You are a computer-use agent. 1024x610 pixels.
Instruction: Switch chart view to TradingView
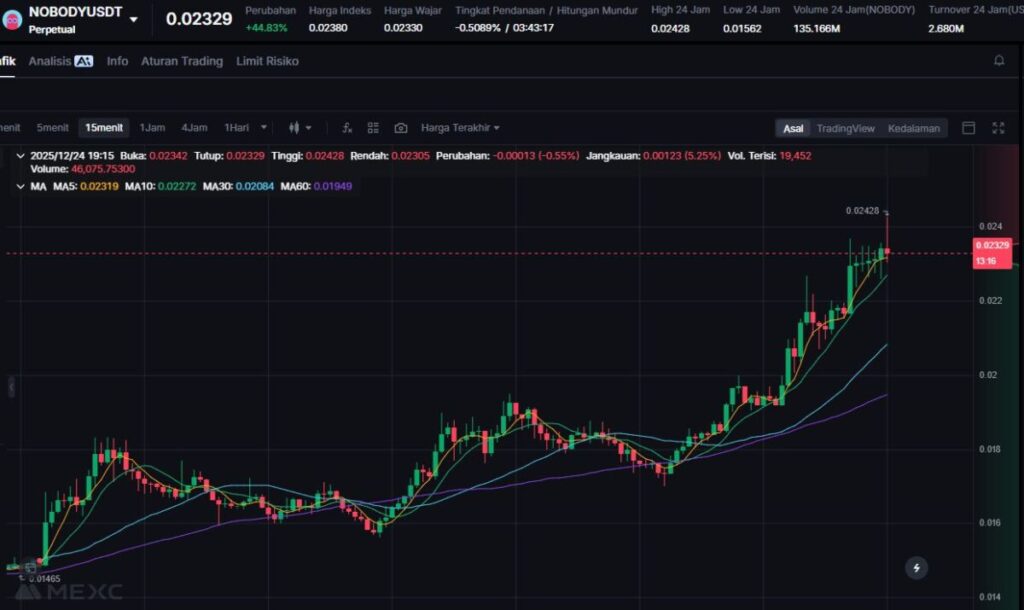pyautogui.click(x=845, y=128)
